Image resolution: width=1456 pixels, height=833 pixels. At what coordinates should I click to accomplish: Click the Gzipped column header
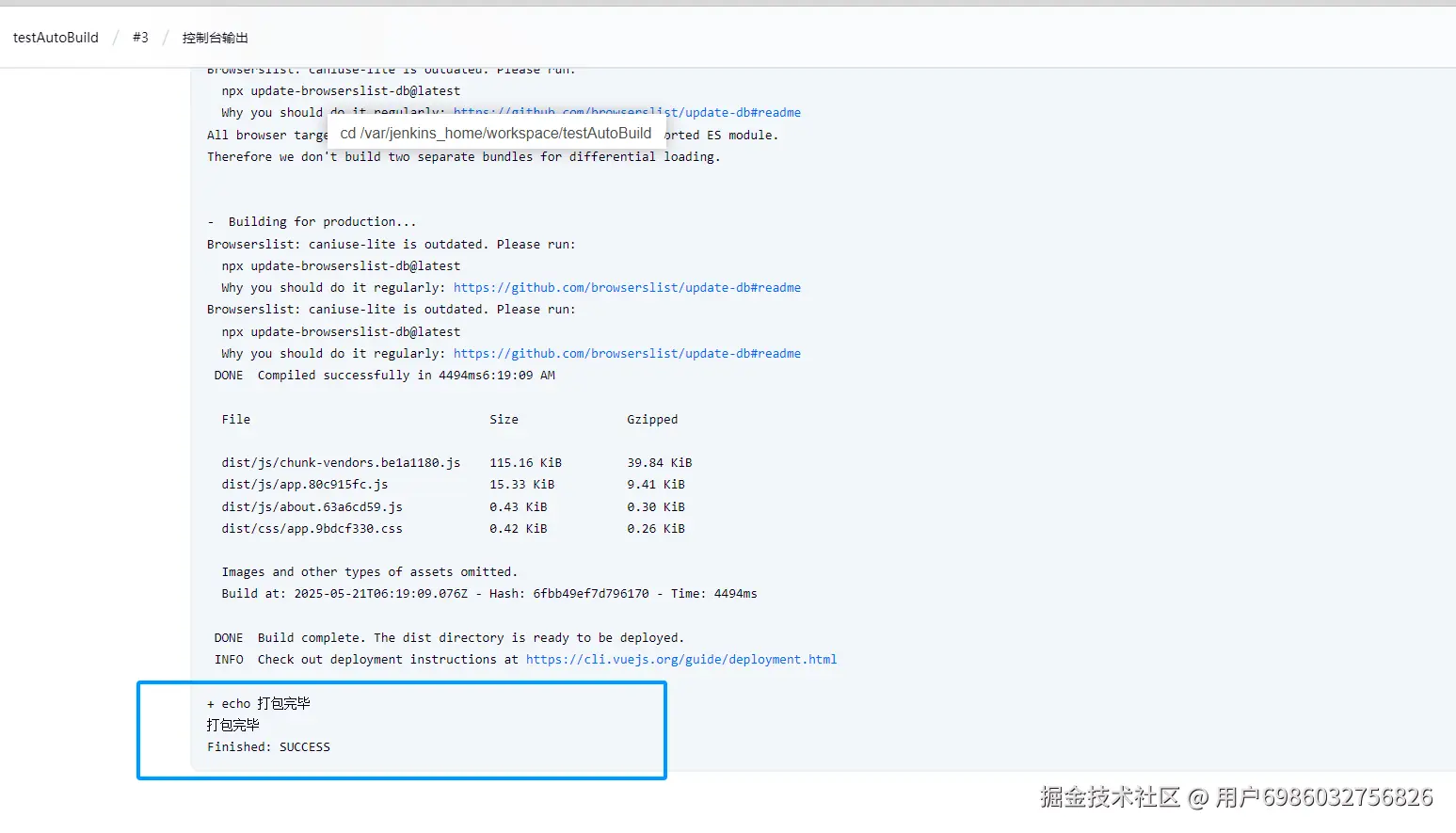pyautogui.click(x=651, y=420)
